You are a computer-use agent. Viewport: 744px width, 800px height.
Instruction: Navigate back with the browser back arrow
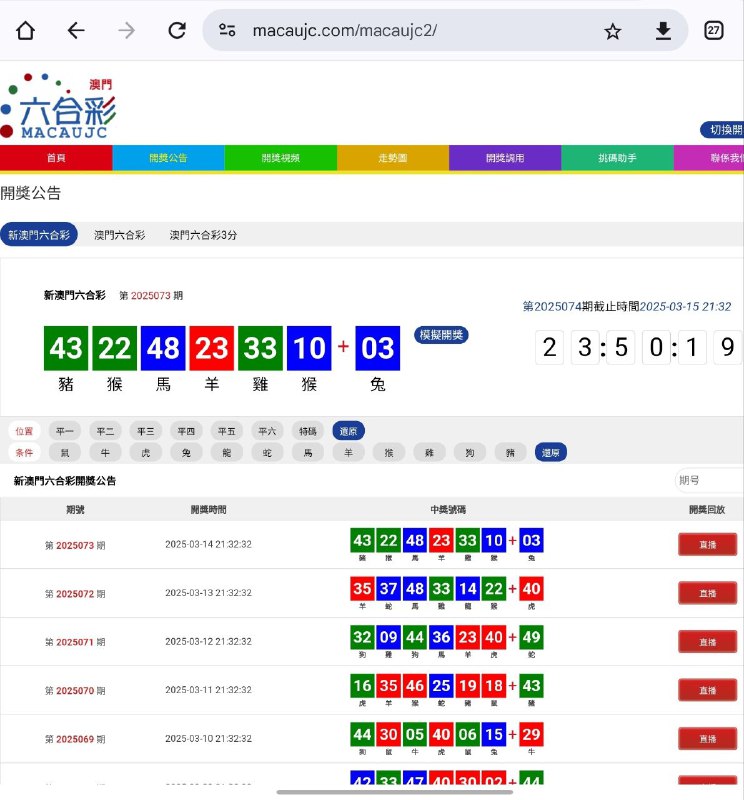pyautogui.click(x=76, y=31)
